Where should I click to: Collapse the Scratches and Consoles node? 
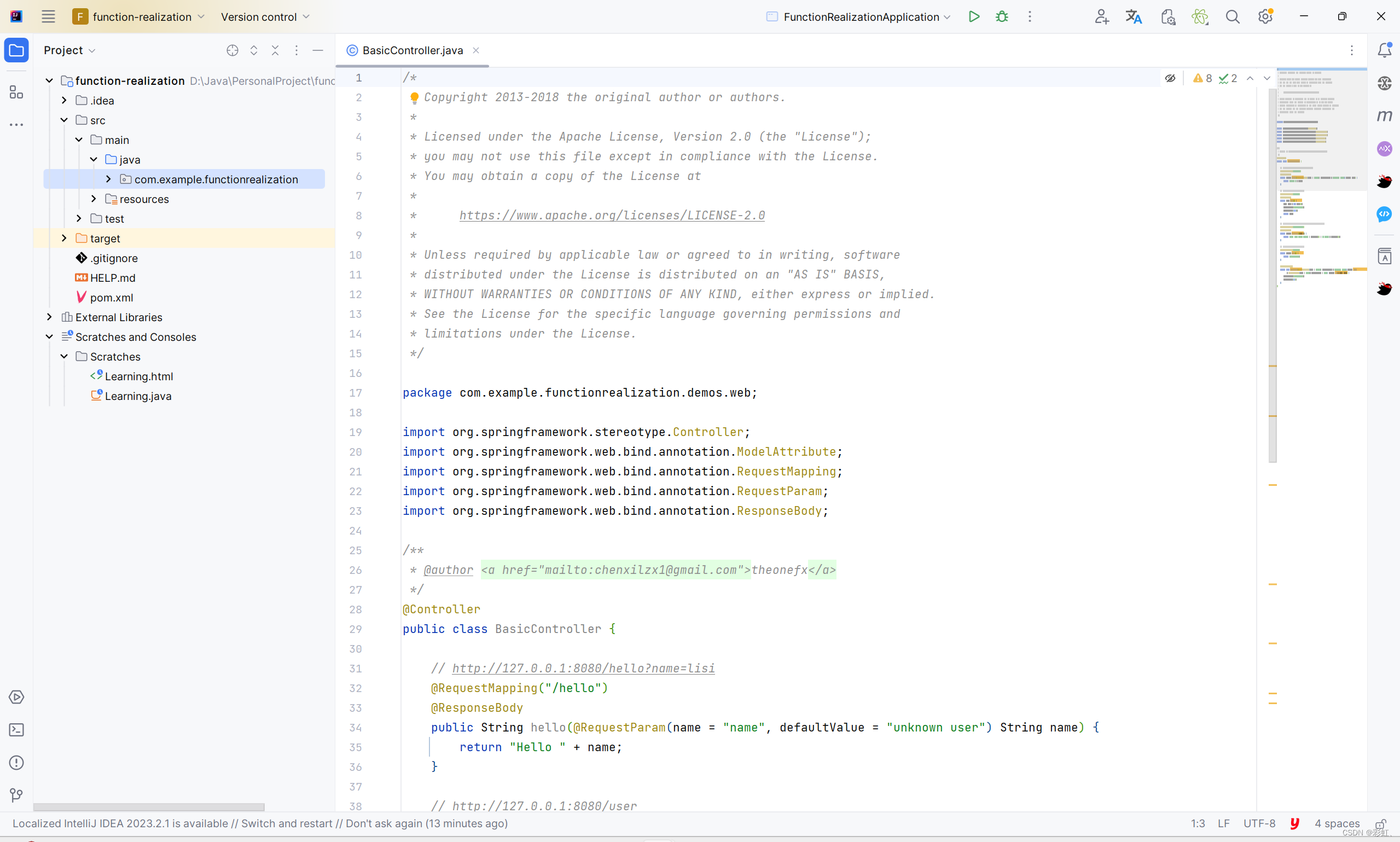coord(49,336)
